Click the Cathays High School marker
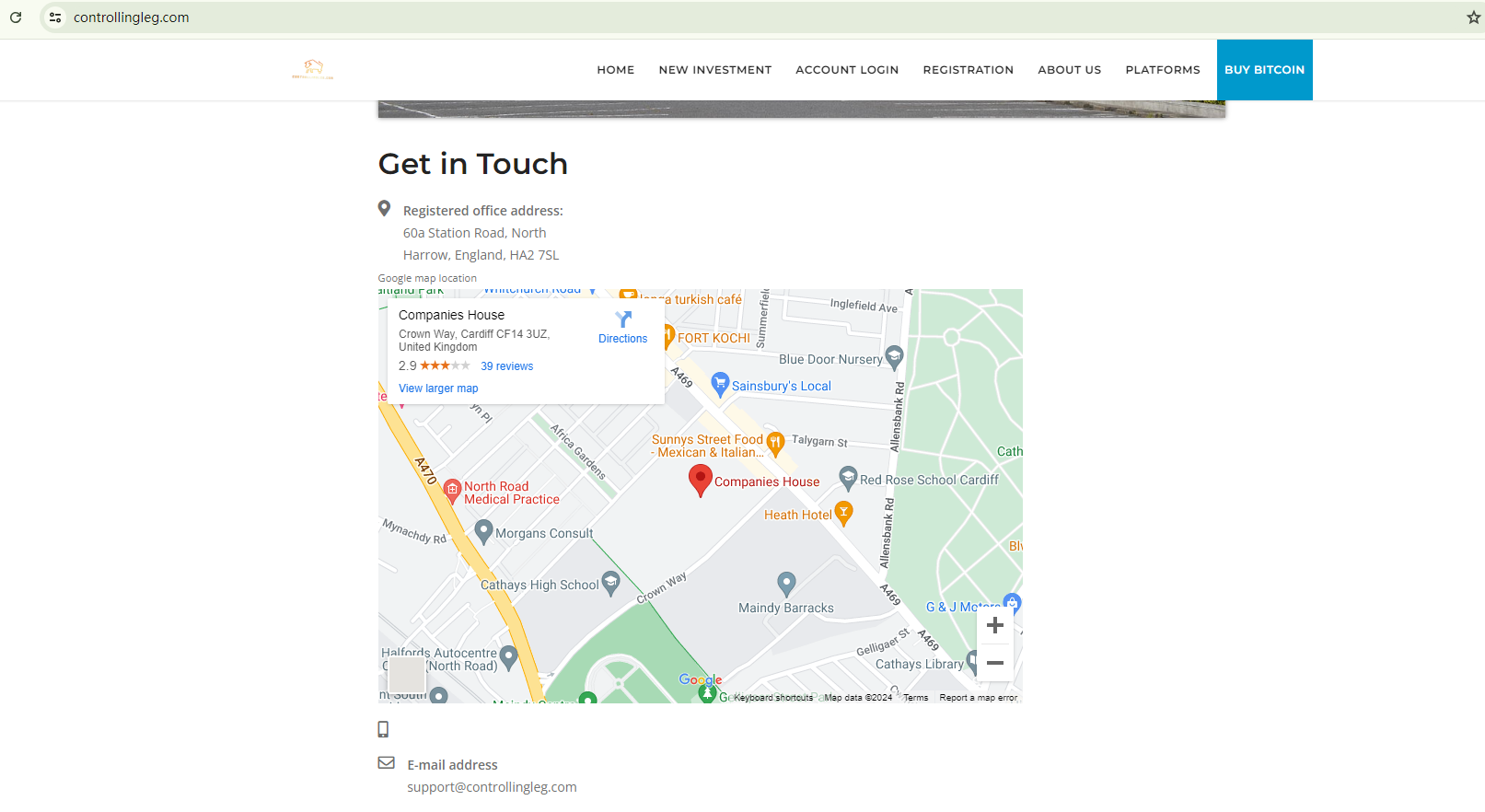Viewport: 1485px width, 812px height. (x=610, y=583)
